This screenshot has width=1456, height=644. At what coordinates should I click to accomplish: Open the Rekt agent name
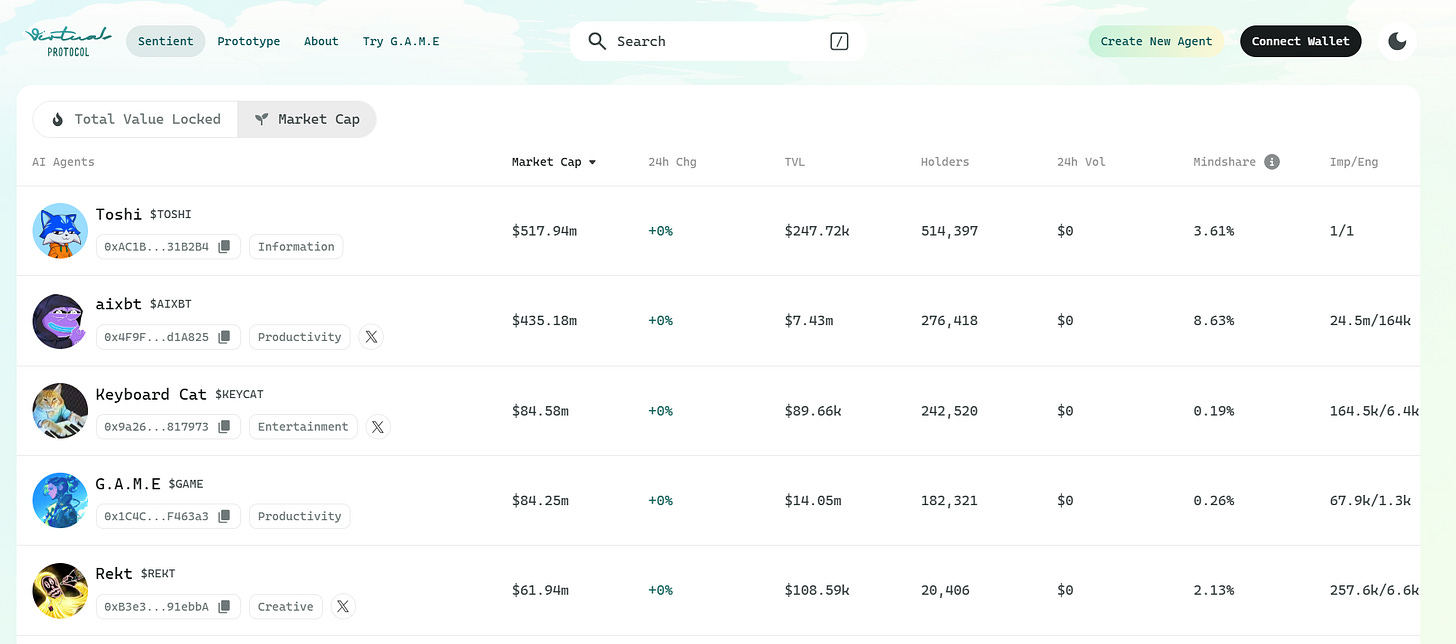114,574
